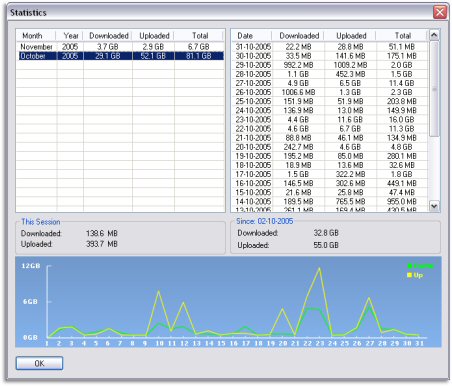The image size is (452, 386).
Task: Click scroll up arrow in daily list
Action: [434, 35]
